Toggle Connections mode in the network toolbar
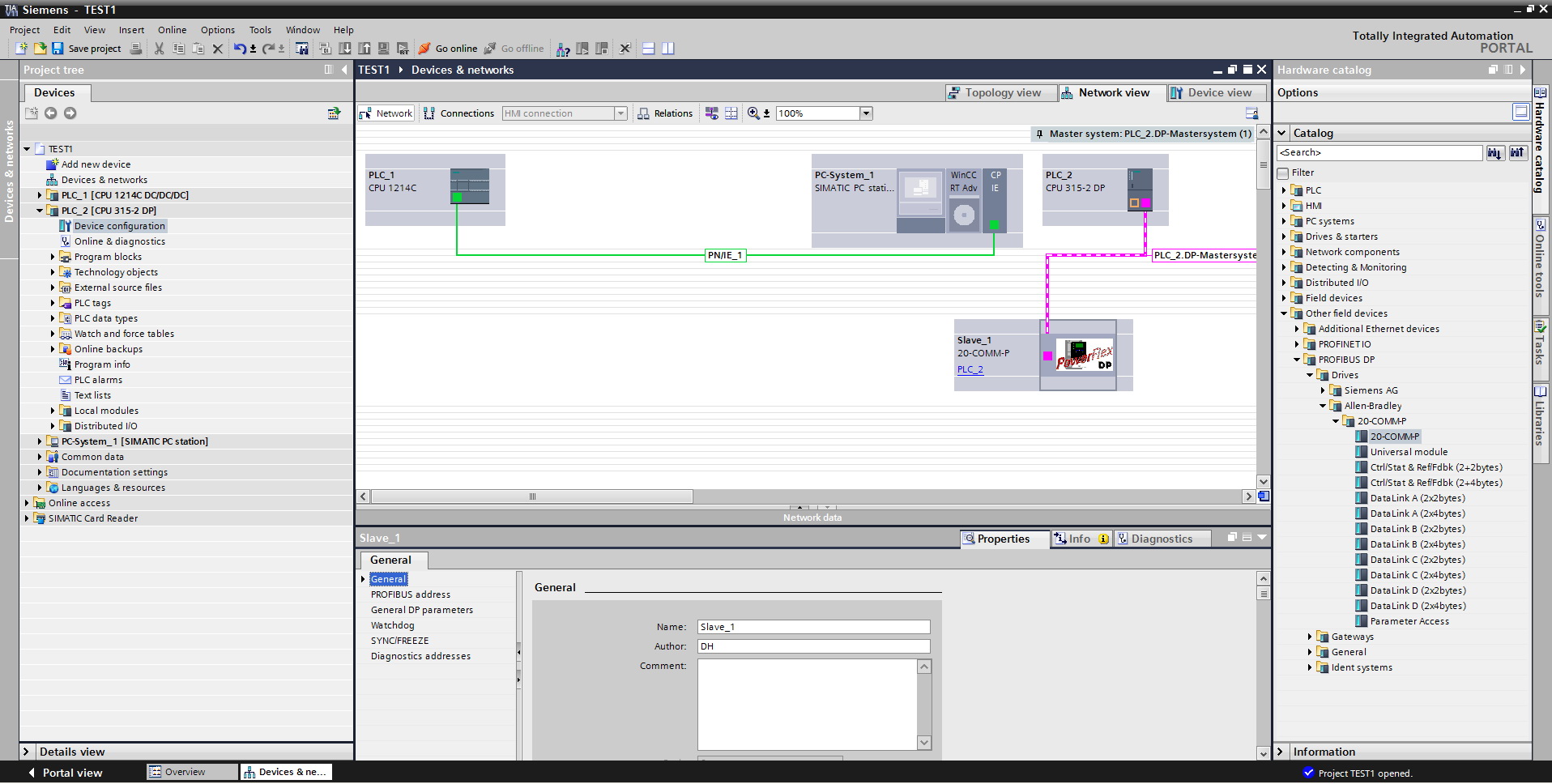The width and height of the screenshot is (1552, 784). (x=458, y=113)
